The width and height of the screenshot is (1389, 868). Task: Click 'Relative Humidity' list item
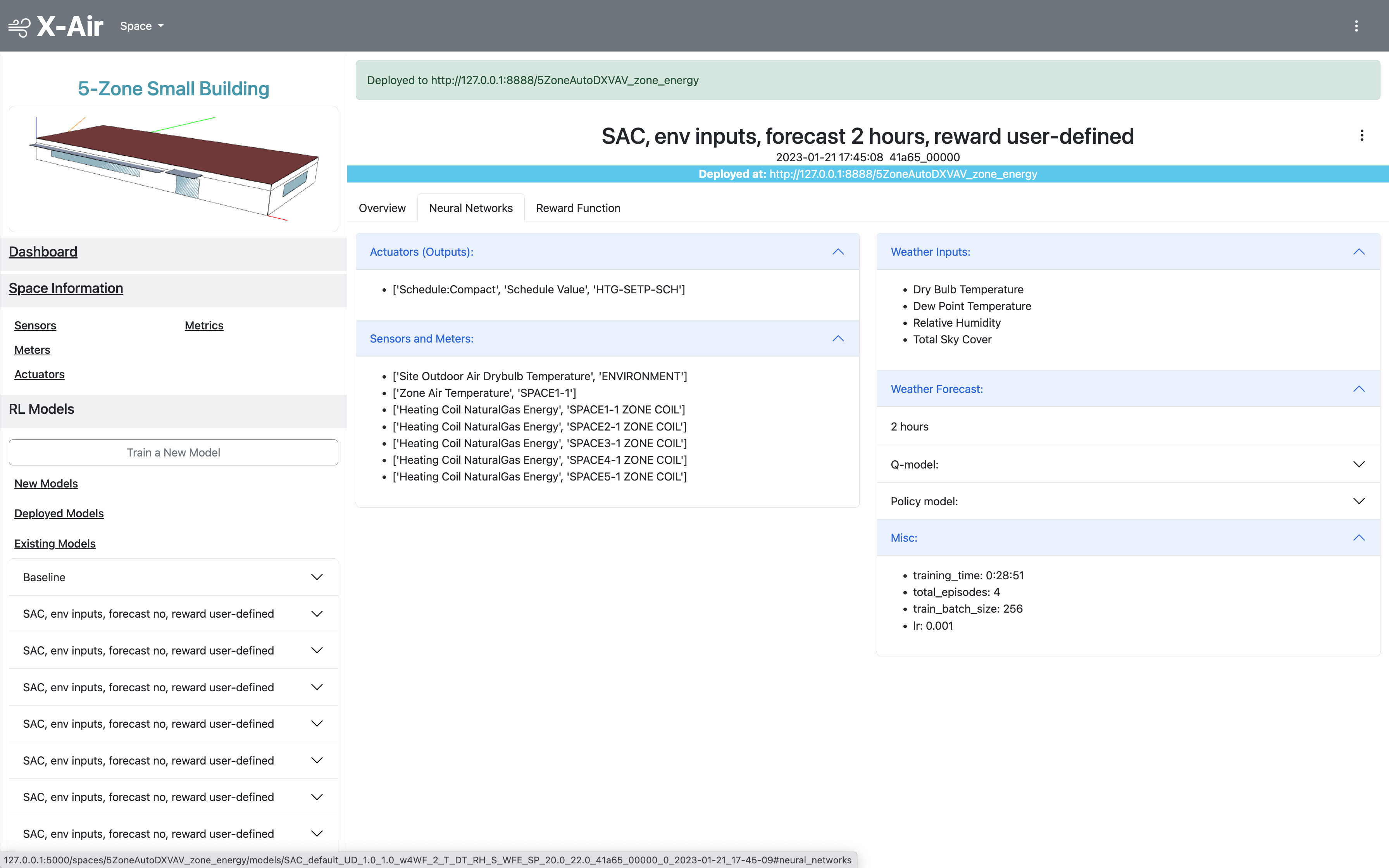pos(957,323)
